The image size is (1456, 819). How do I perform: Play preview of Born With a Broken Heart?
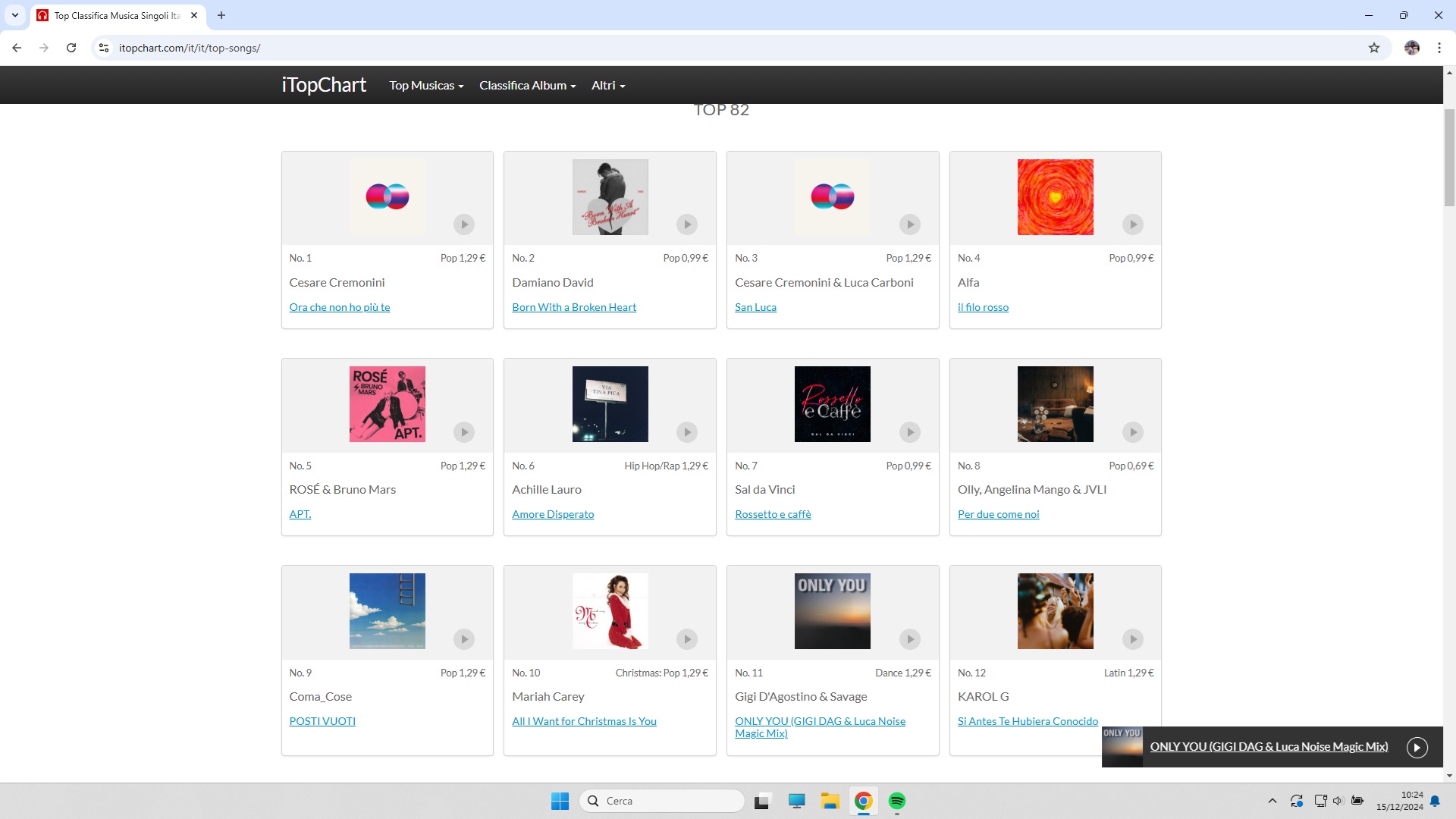(687, 224)
